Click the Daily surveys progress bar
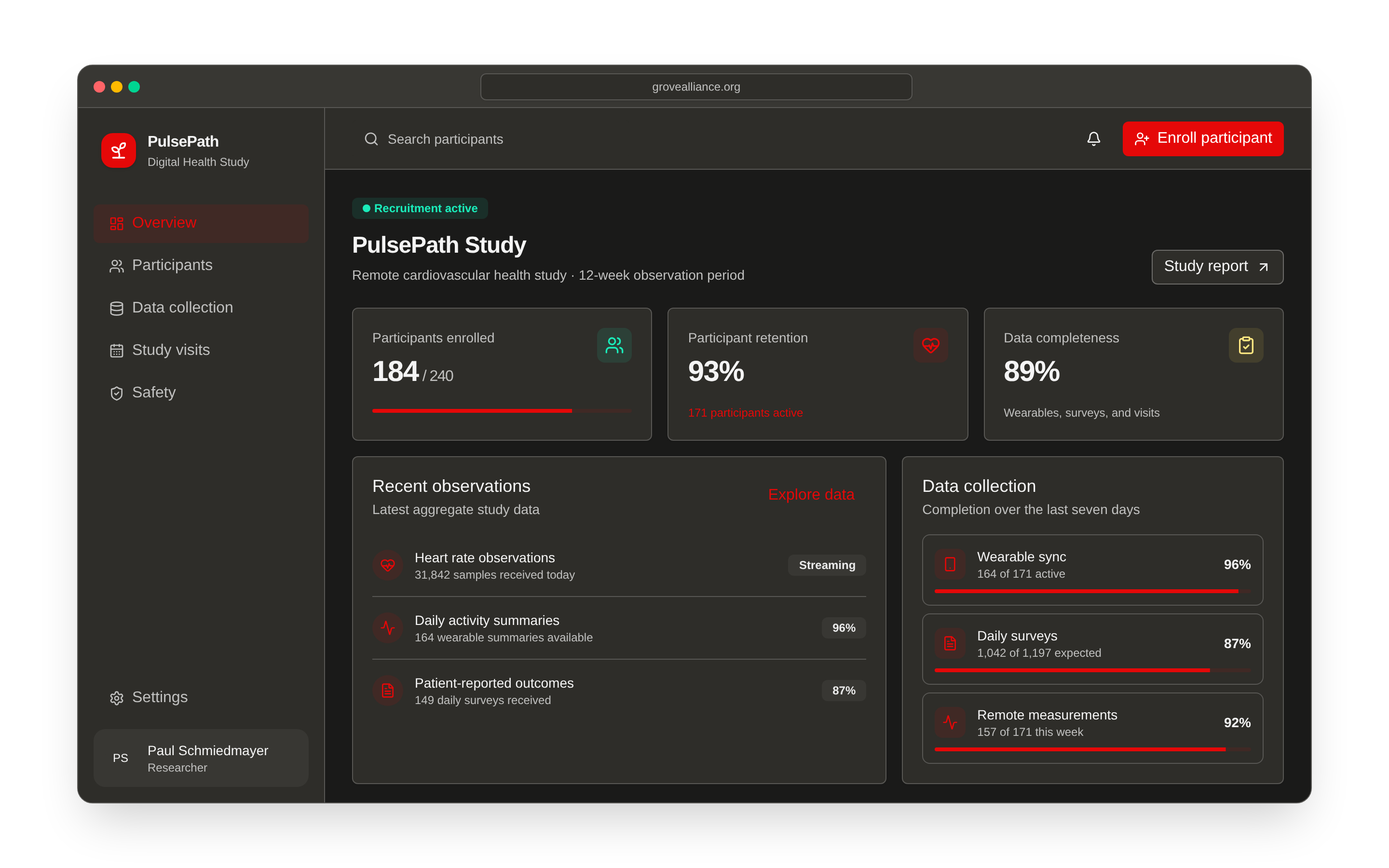1389x868 pixels. [x=1093, y=670]
